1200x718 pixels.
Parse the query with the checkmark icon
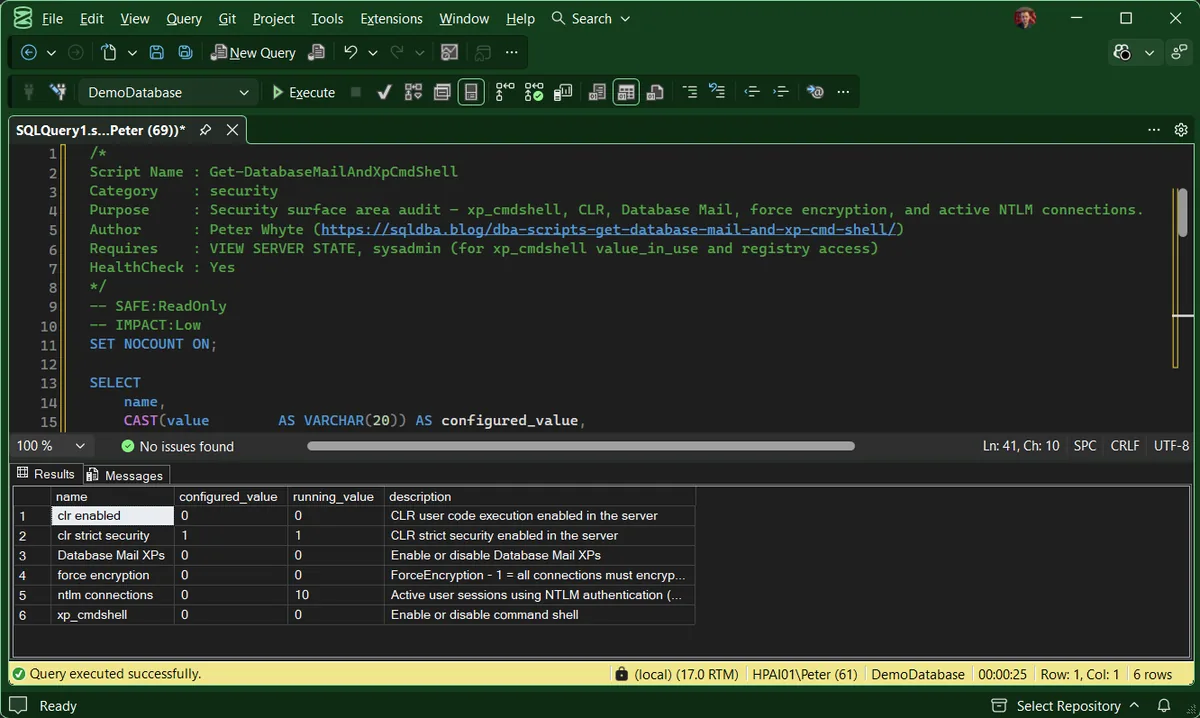click(x=384, y=92)
